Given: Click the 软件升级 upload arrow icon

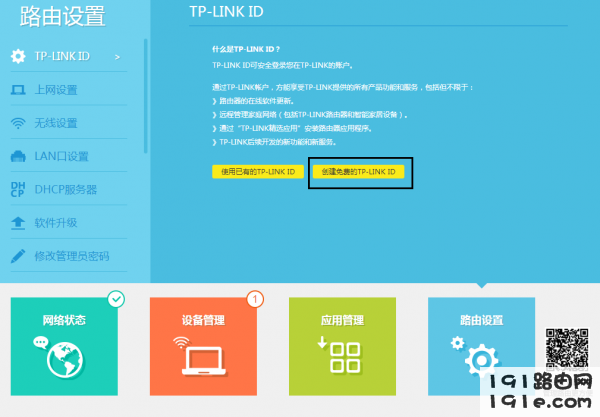Looking at the screenshot, I should 18,223.
